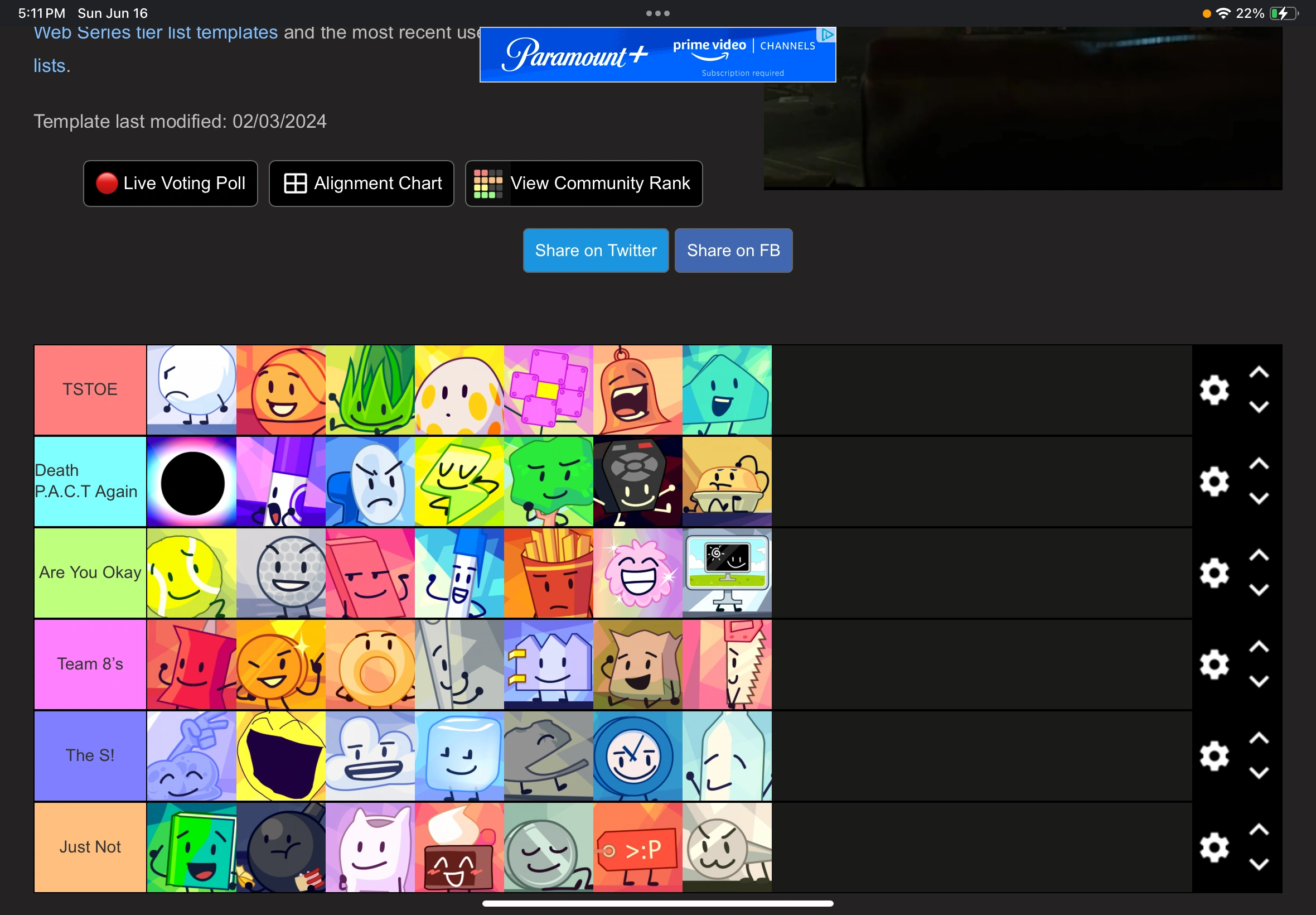
Task: Click the Alignment Chart grid icon
Action: (x=296, y=184)
